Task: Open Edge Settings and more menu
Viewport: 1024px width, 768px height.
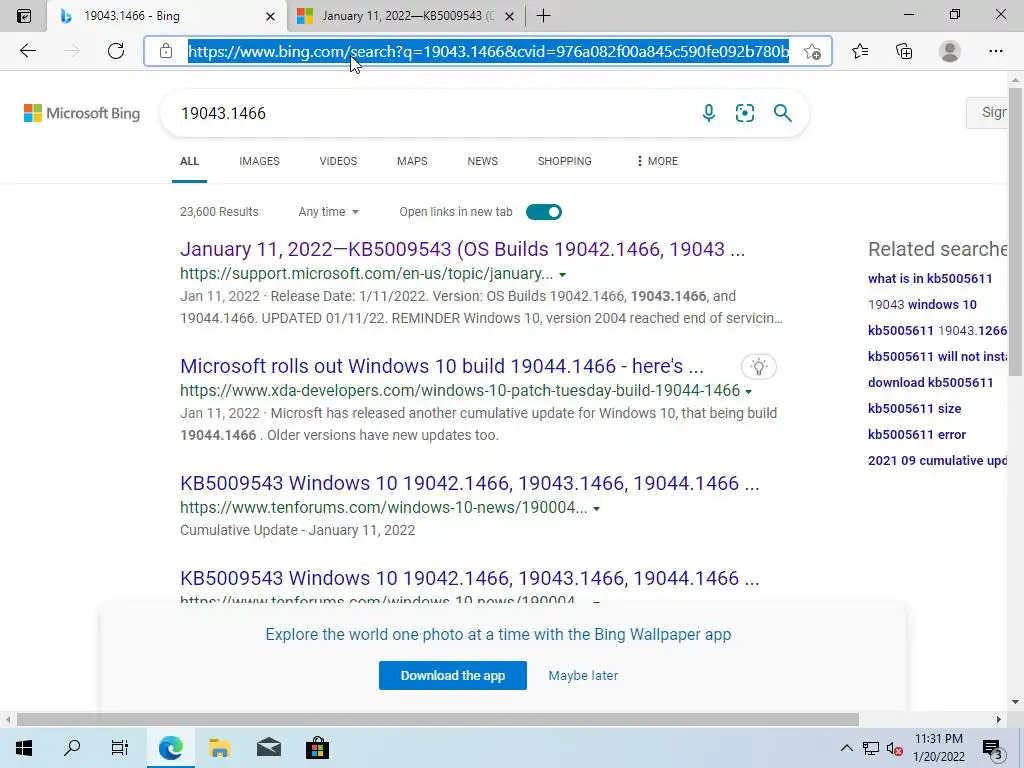Action: [995, 51]
